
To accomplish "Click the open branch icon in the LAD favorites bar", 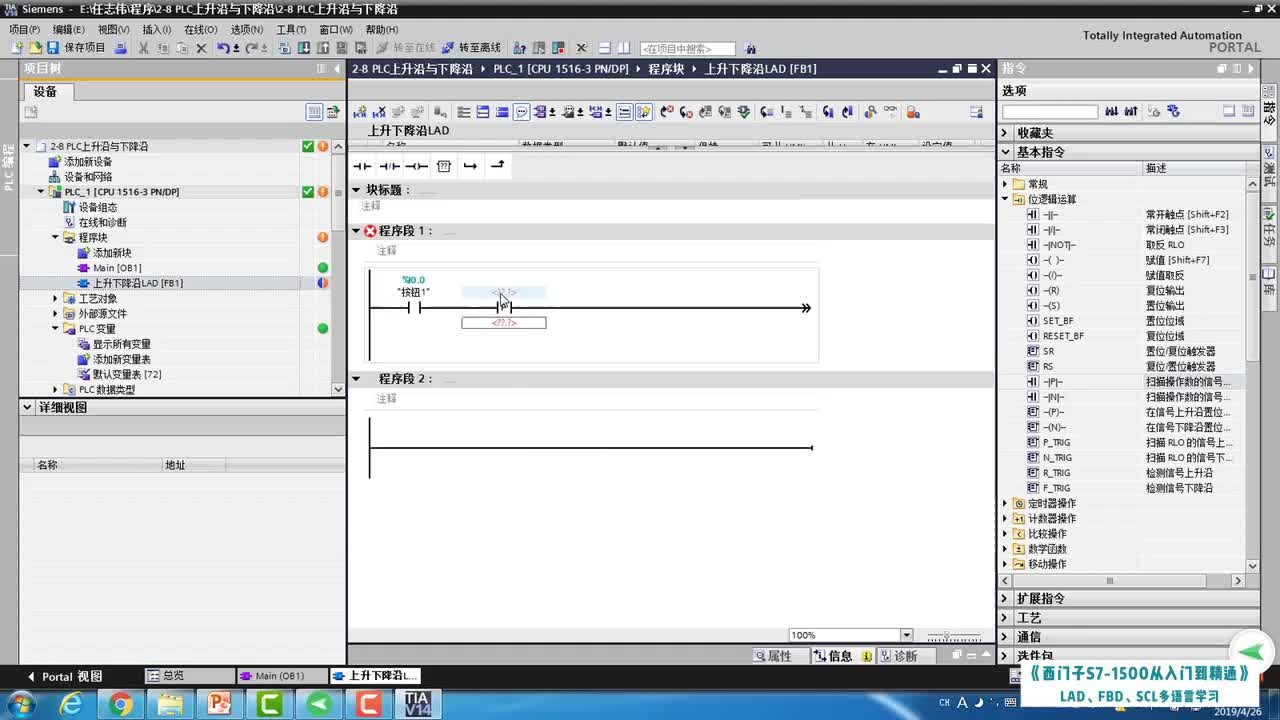I will [470, 166].
